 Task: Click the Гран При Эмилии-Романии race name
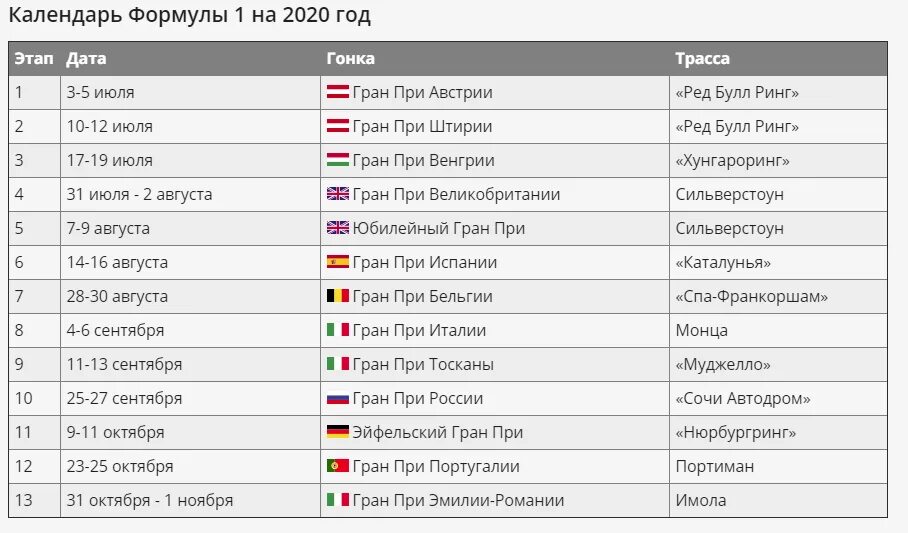pos(458,500)
